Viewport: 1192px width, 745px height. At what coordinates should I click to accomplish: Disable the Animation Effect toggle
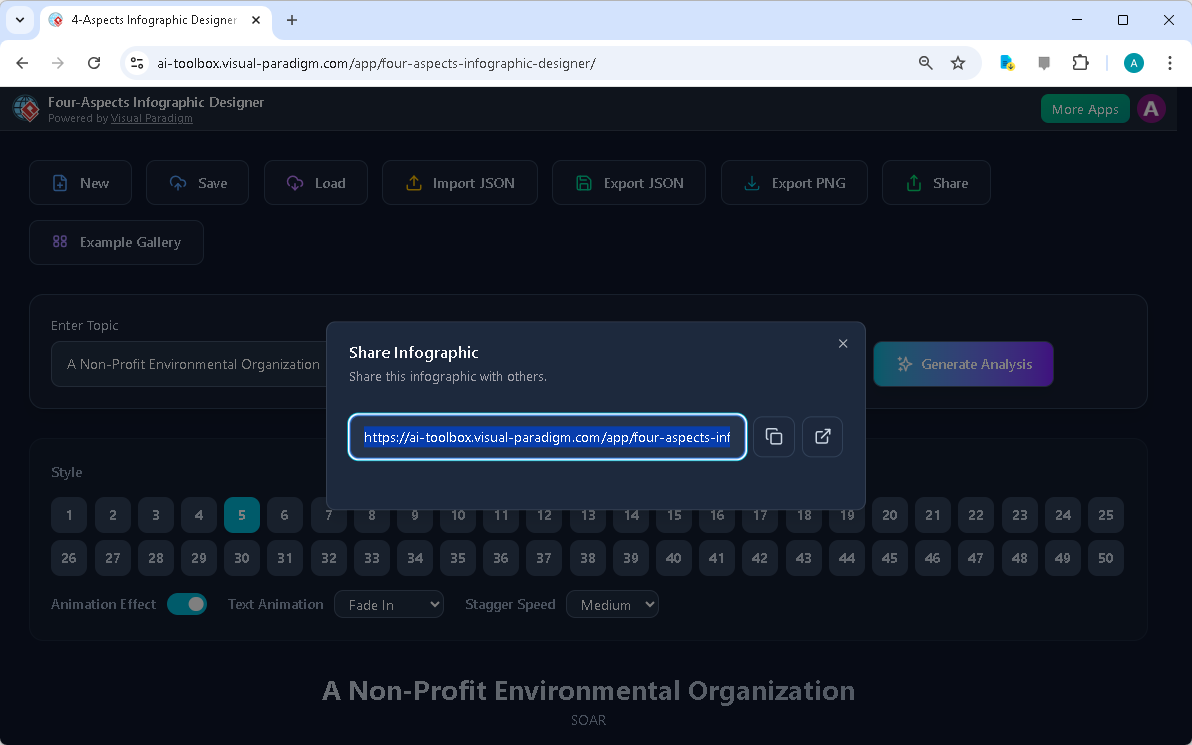coord(187,604)
